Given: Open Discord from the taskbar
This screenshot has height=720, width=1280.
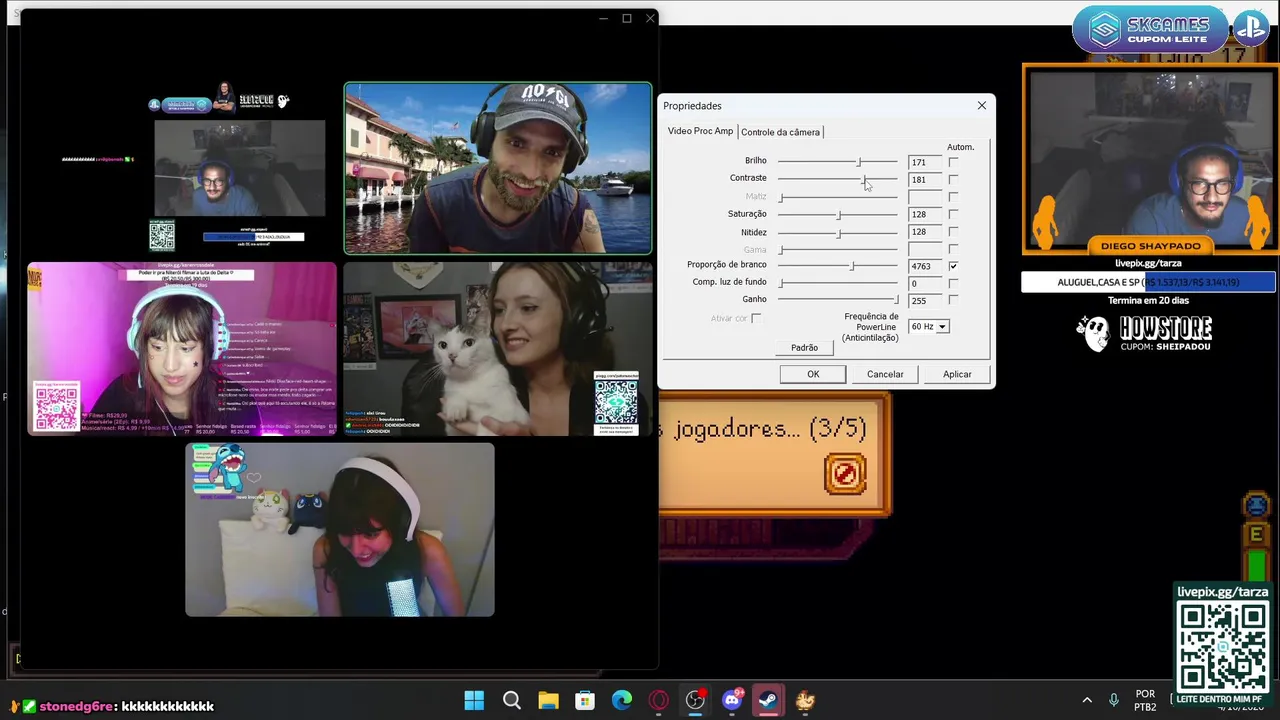Looking at the screenshot, I should coord(732,700).
